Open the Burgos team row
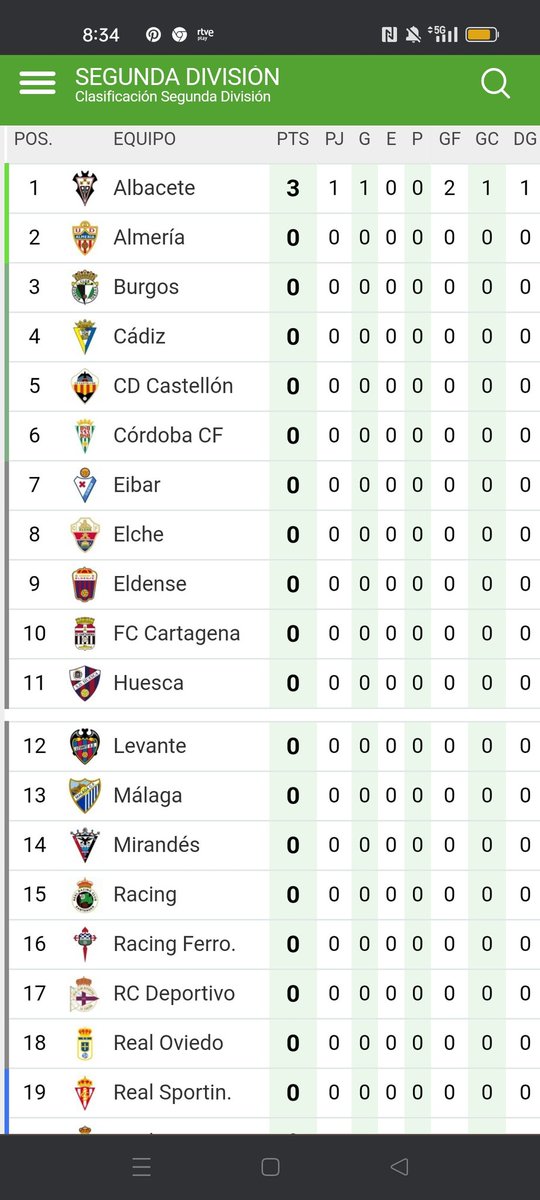The image size is (540, 1200). click(274, 287)
